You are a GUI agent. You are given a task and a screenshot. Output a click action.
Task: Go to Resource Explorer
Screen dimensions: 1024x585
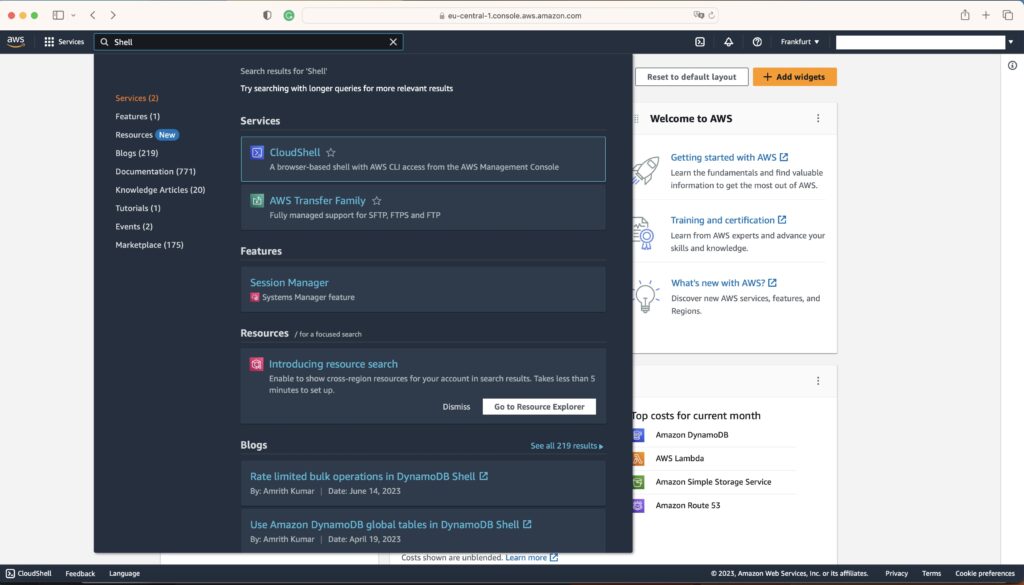[539, 406]
